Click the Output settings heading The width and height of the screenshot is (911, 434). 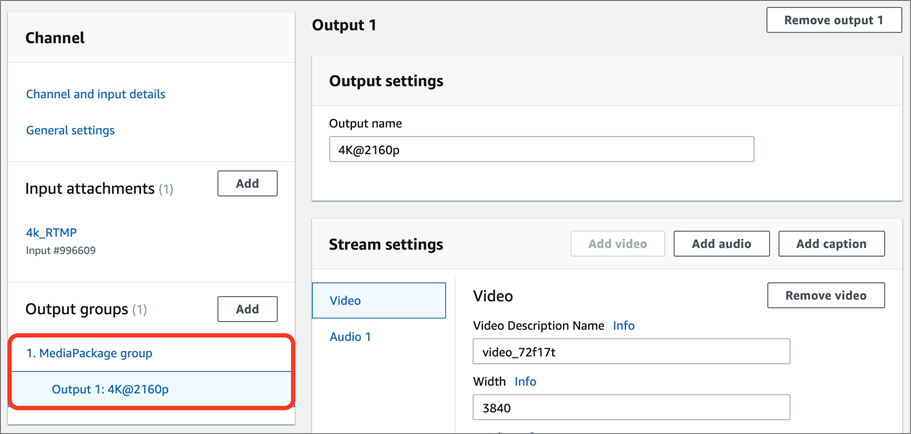coord(386,81)
